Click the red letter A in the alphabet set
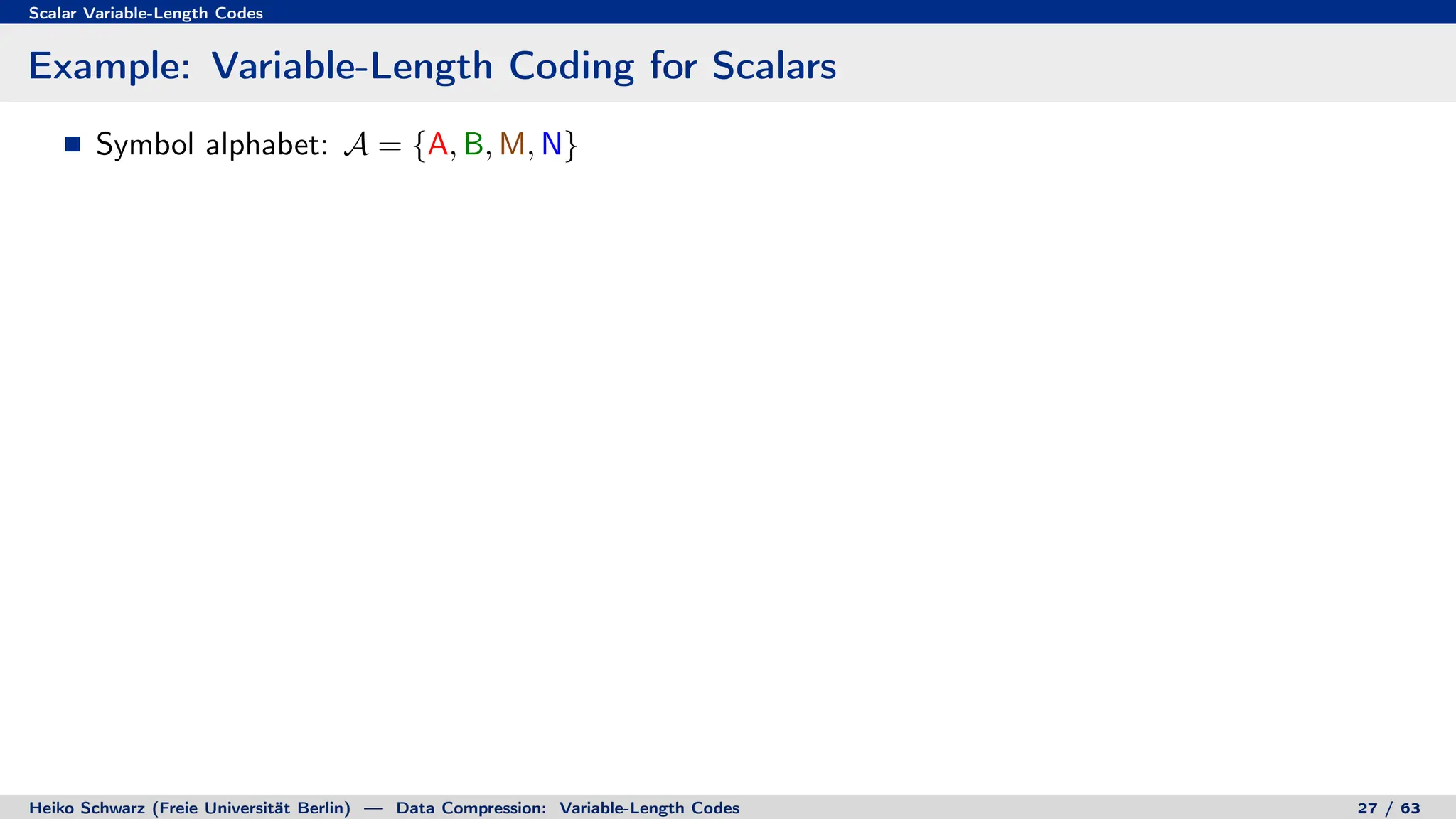Screen dimensions: 1456x819 point(438,144)
